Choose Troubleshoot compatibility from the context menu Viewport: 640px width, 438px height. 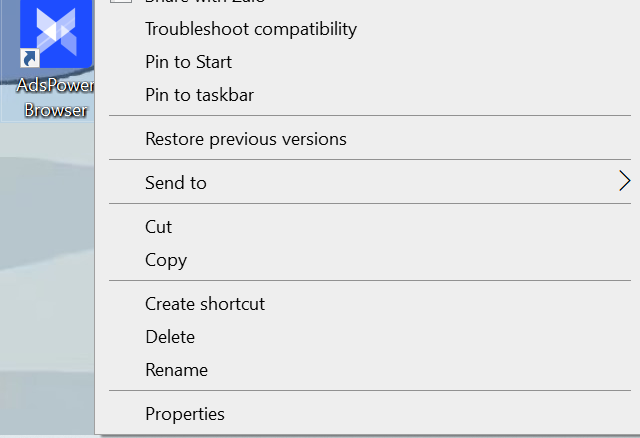[250, 29]
